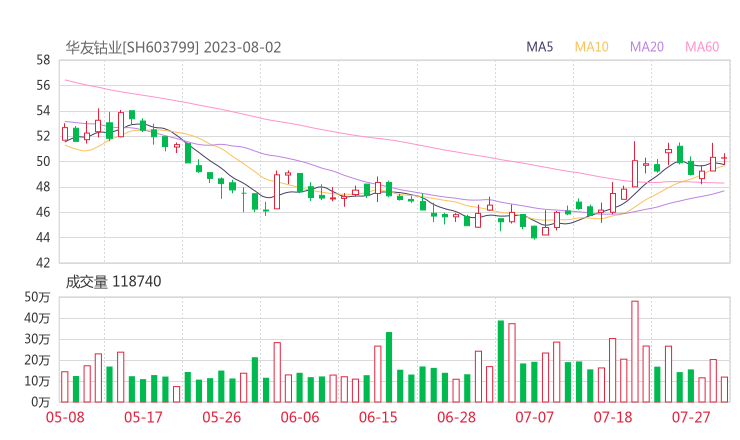This screenshot has height=440, width=740.
Task: Click the 05-26 date label
Action: click(x=221, y=417)
